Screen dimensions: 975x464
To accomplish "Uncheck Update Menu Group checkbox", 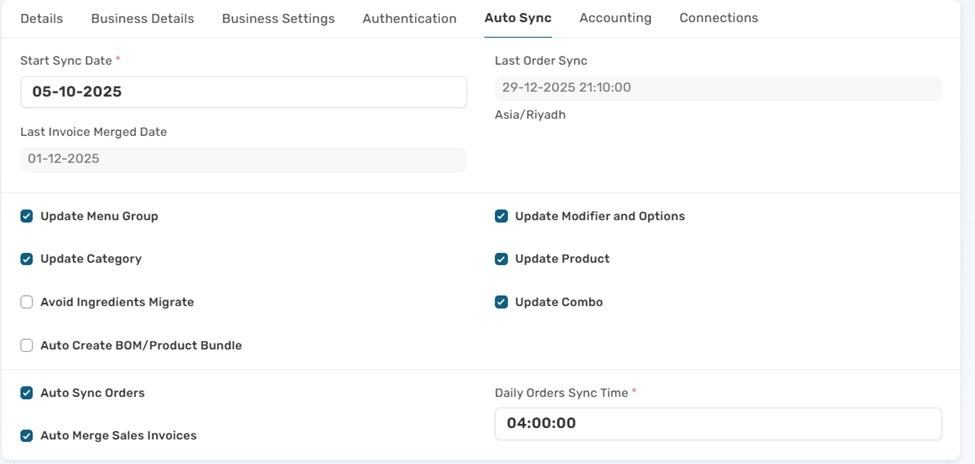I will (x=27, y=216).
